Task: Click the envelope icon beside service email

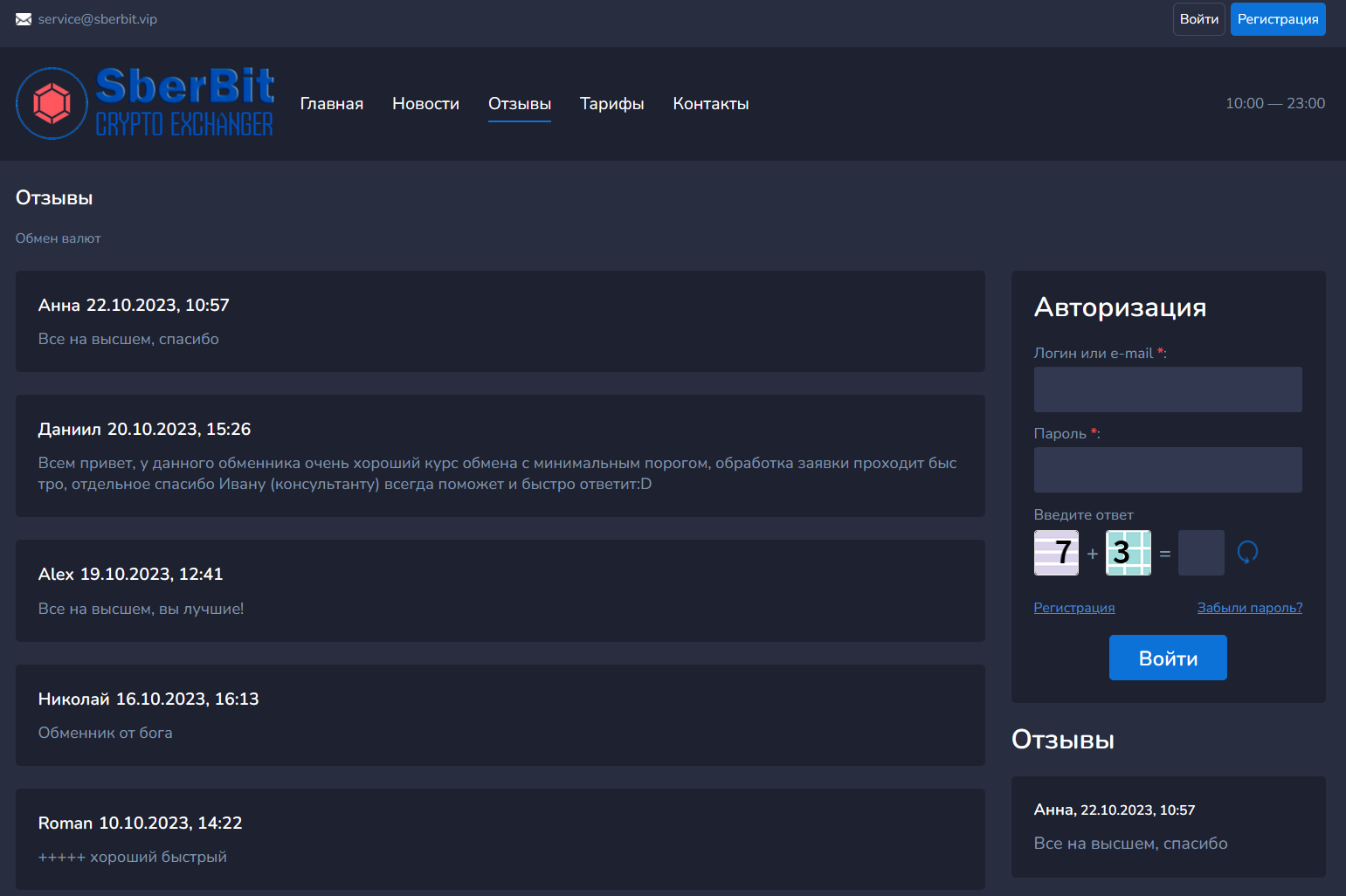Action: (24, 19)
